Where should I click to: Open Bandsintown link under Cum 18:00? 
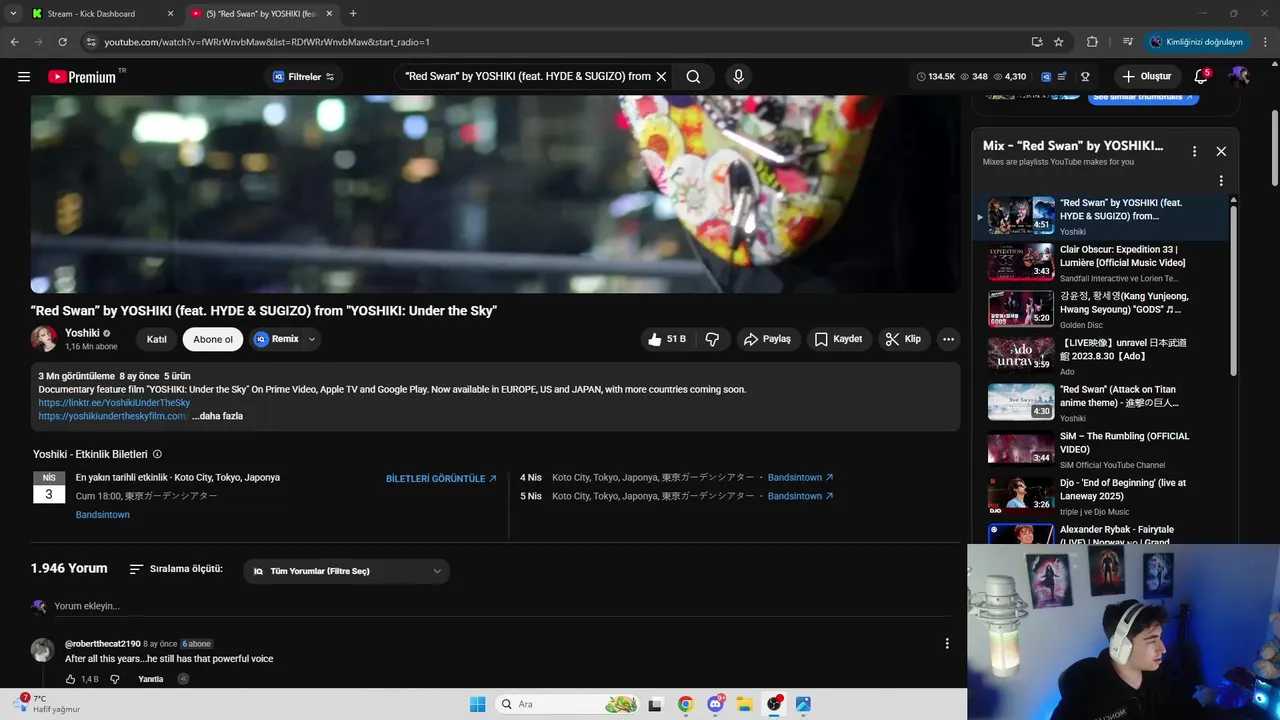coord(102,515)
